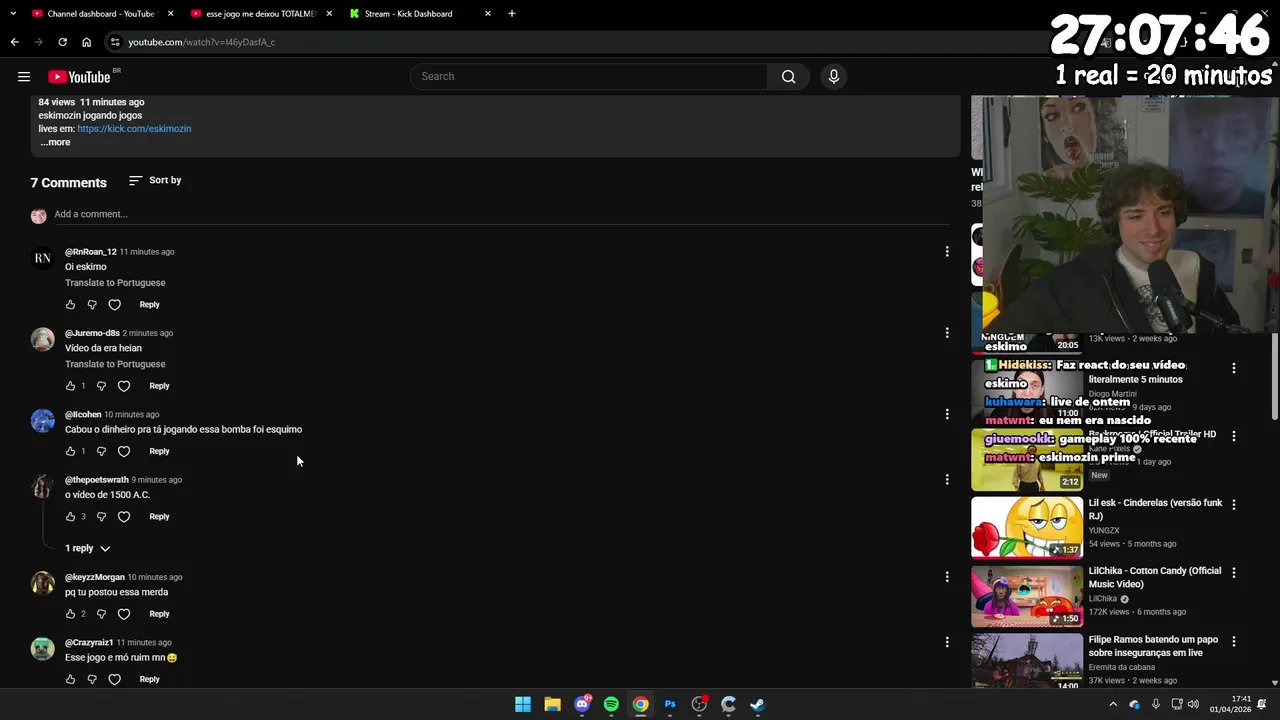1280x720 pixels.
Task: Heart the comment by @Juremo-d8s
Action: click(124, 386)
